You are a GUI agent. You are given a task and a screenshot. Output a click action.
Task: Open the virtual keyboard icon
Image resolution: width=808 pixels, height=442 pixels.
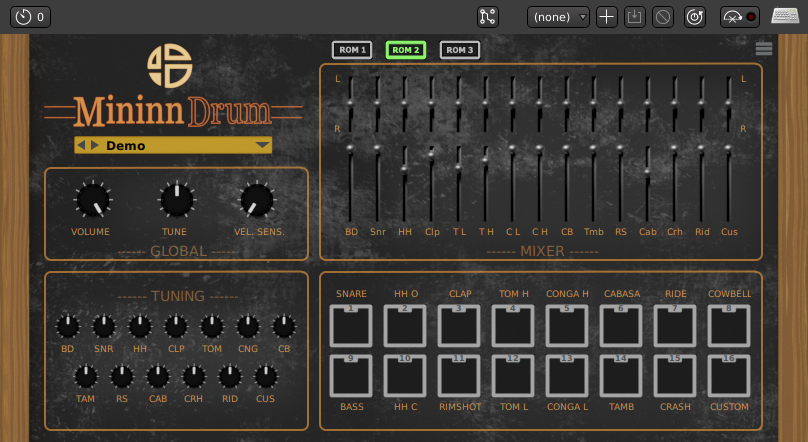[x=784, y=17]
